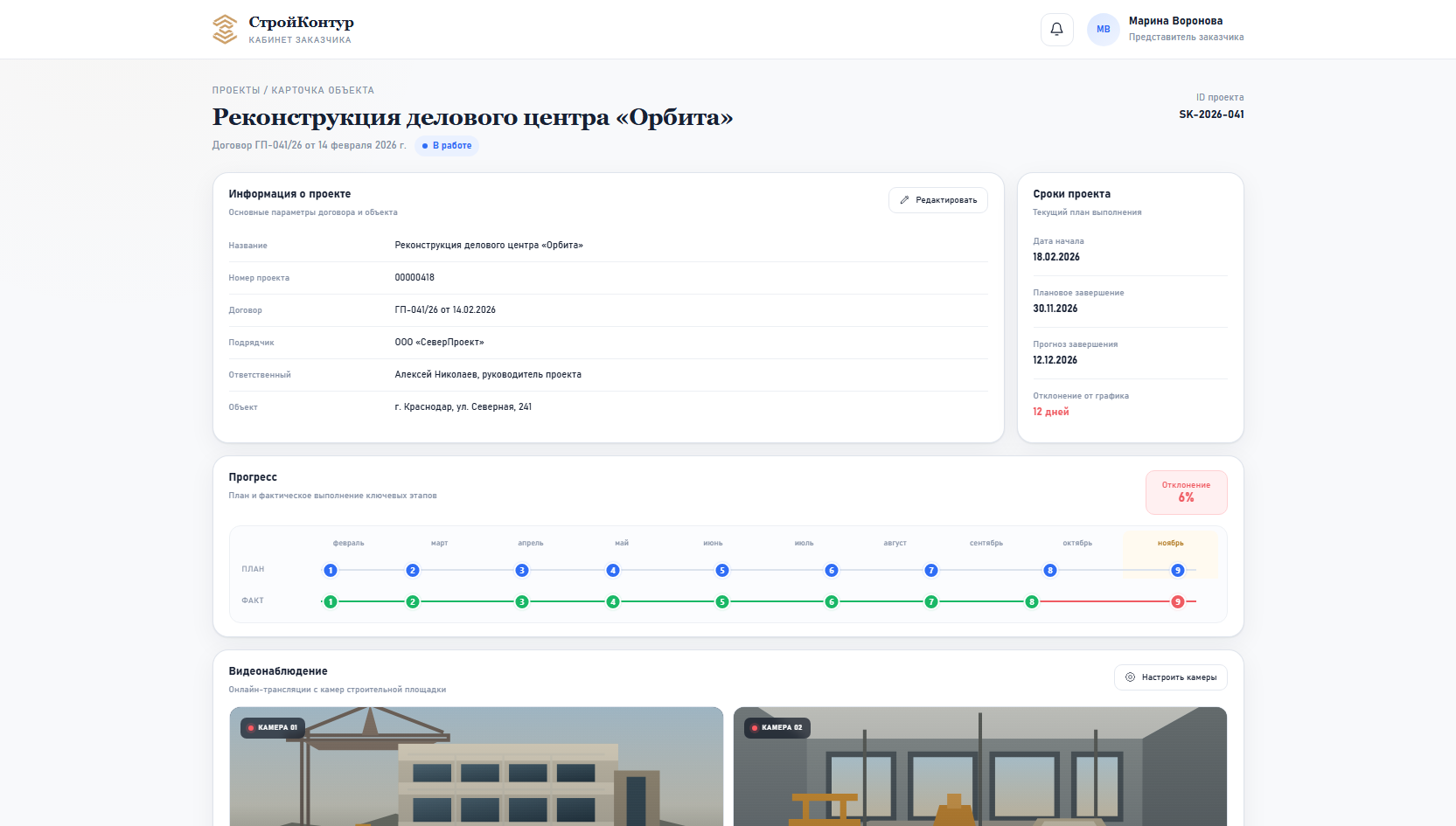Open the КАМЕРА 01 video feed
Screen dimensions: 1456x826
tap(477, 767)
